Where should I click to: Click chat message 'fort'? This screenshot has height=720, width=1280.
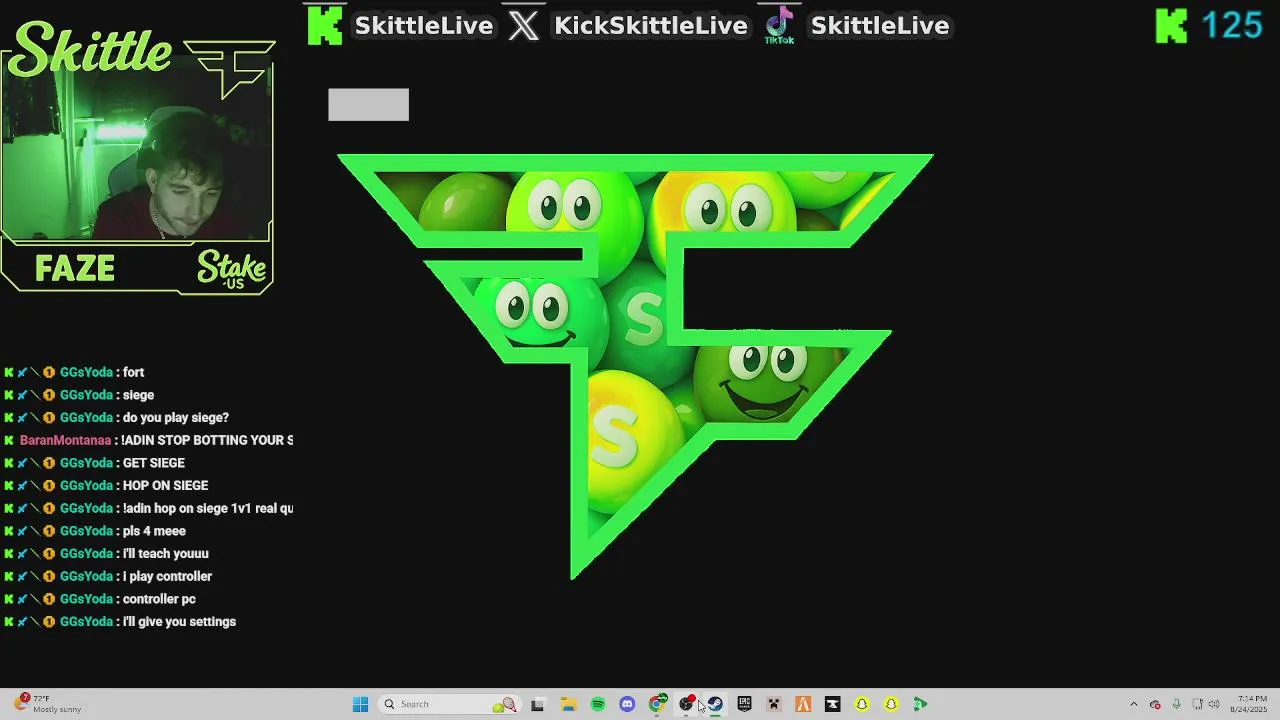click(134, 372)
